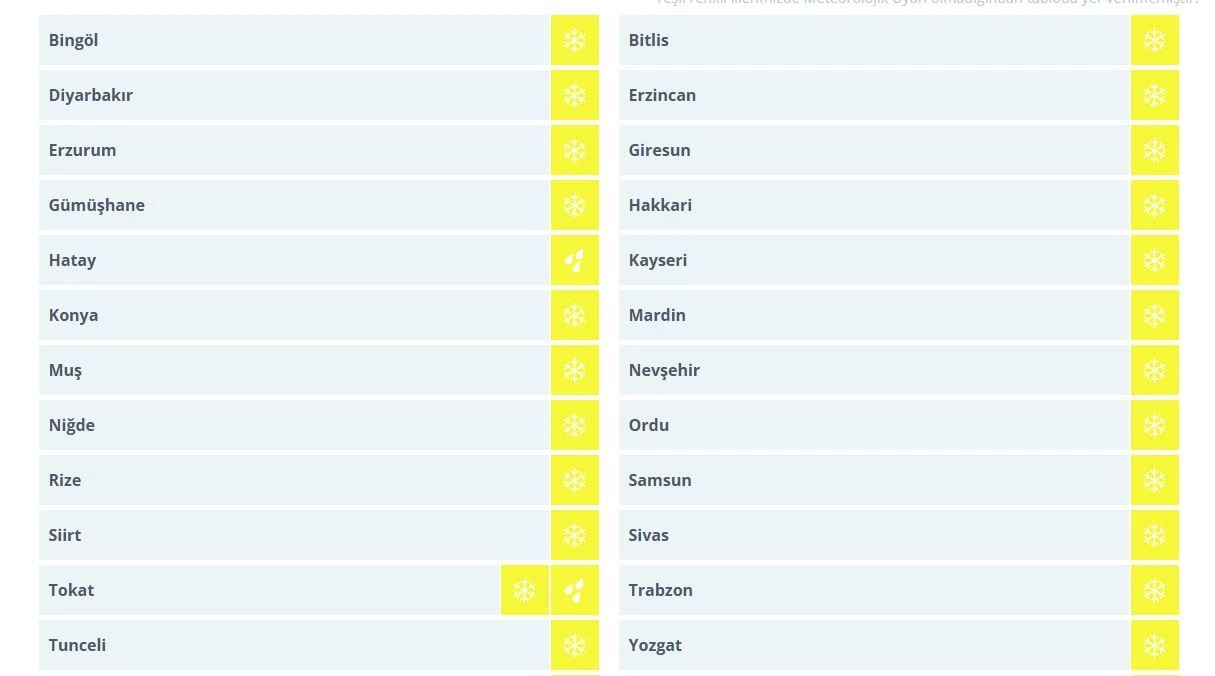Select Tokat's snowflake warning icon
Image resolution: width=1215 pixels, height=676 pixels.
click(x=525, y=591)
